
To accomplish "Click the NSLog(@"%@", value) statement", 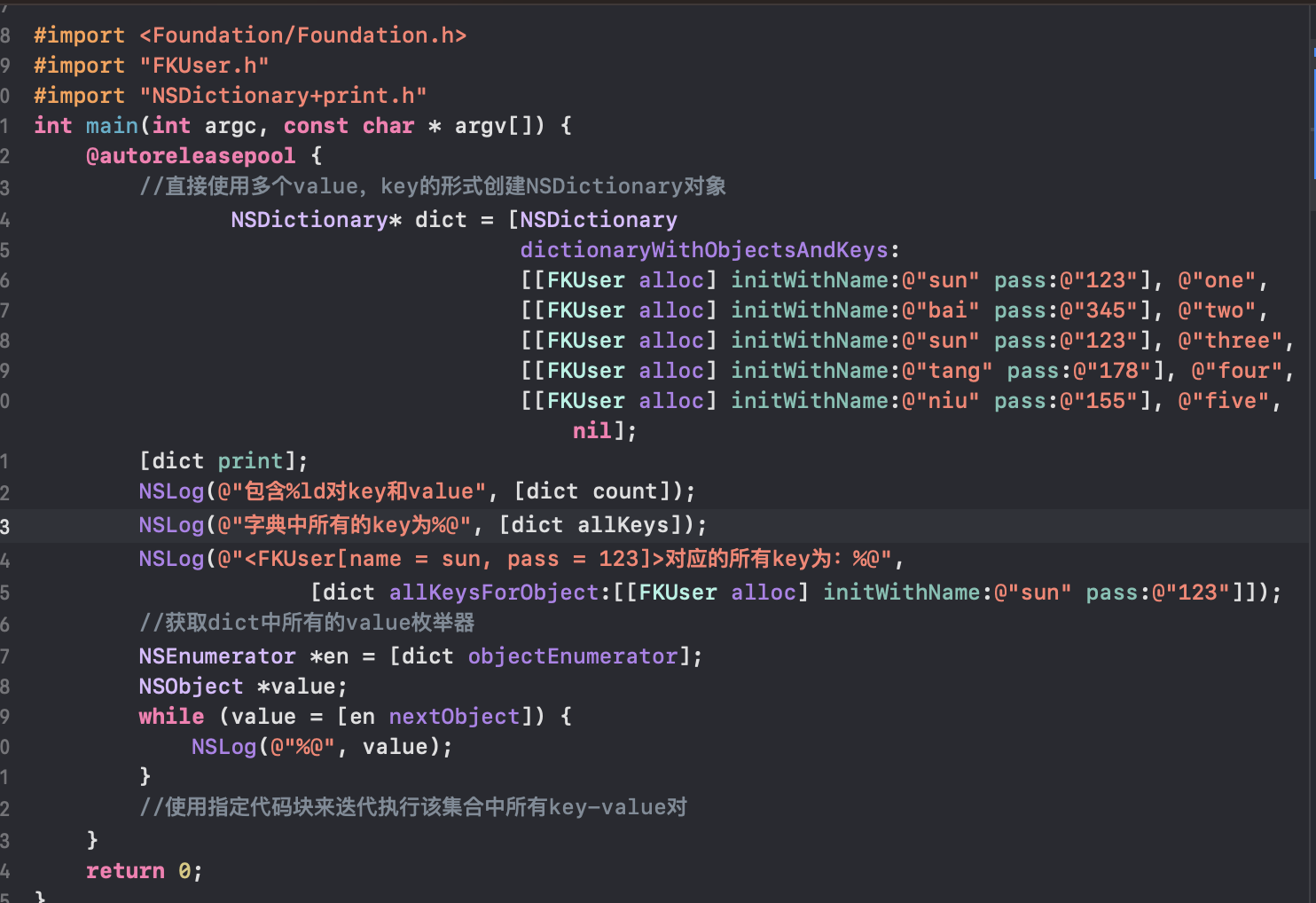I will [322, 747].
